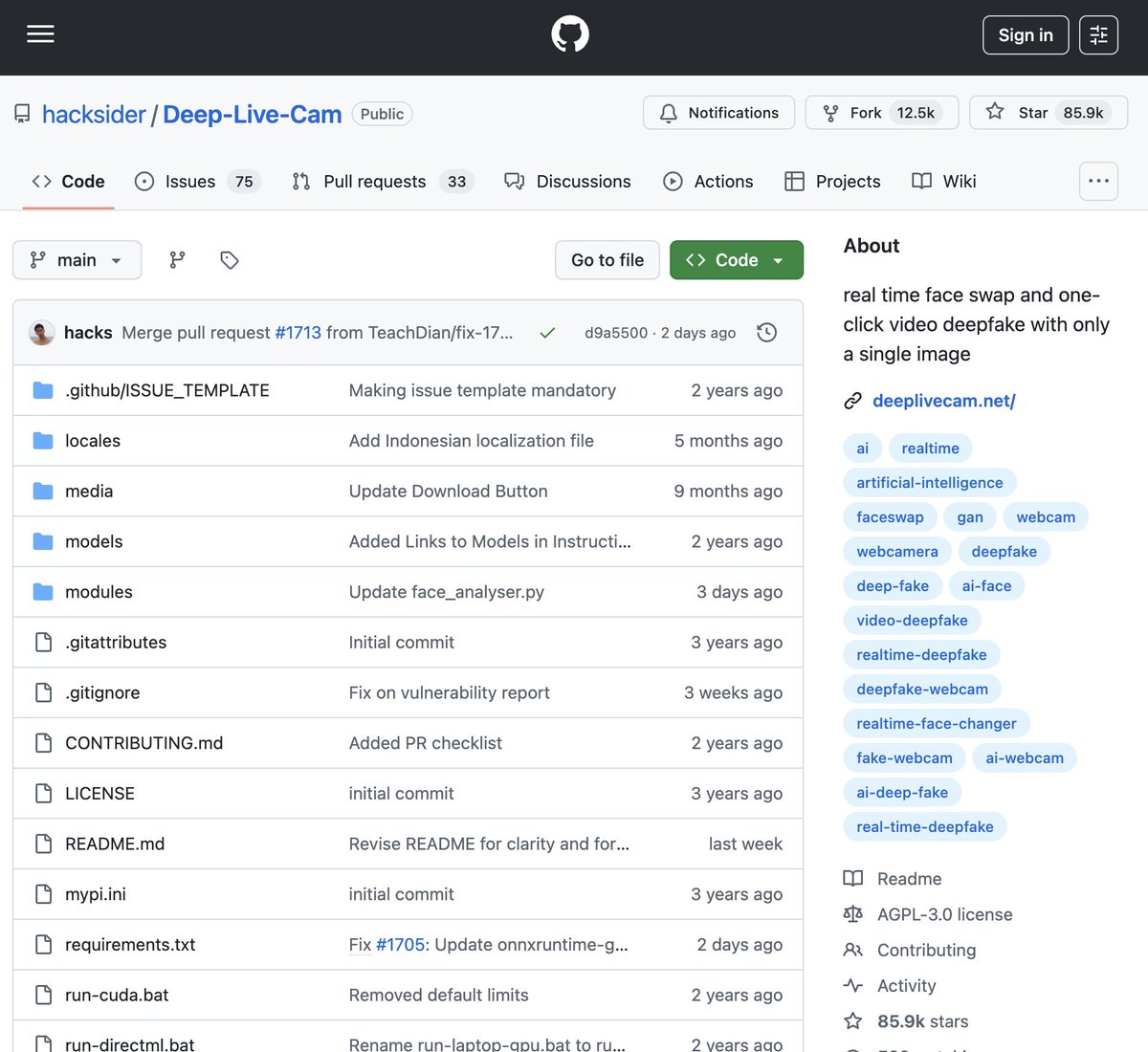Check the green commit status checkmark
The image size is (1148, 1052).
tap(547, 333)
